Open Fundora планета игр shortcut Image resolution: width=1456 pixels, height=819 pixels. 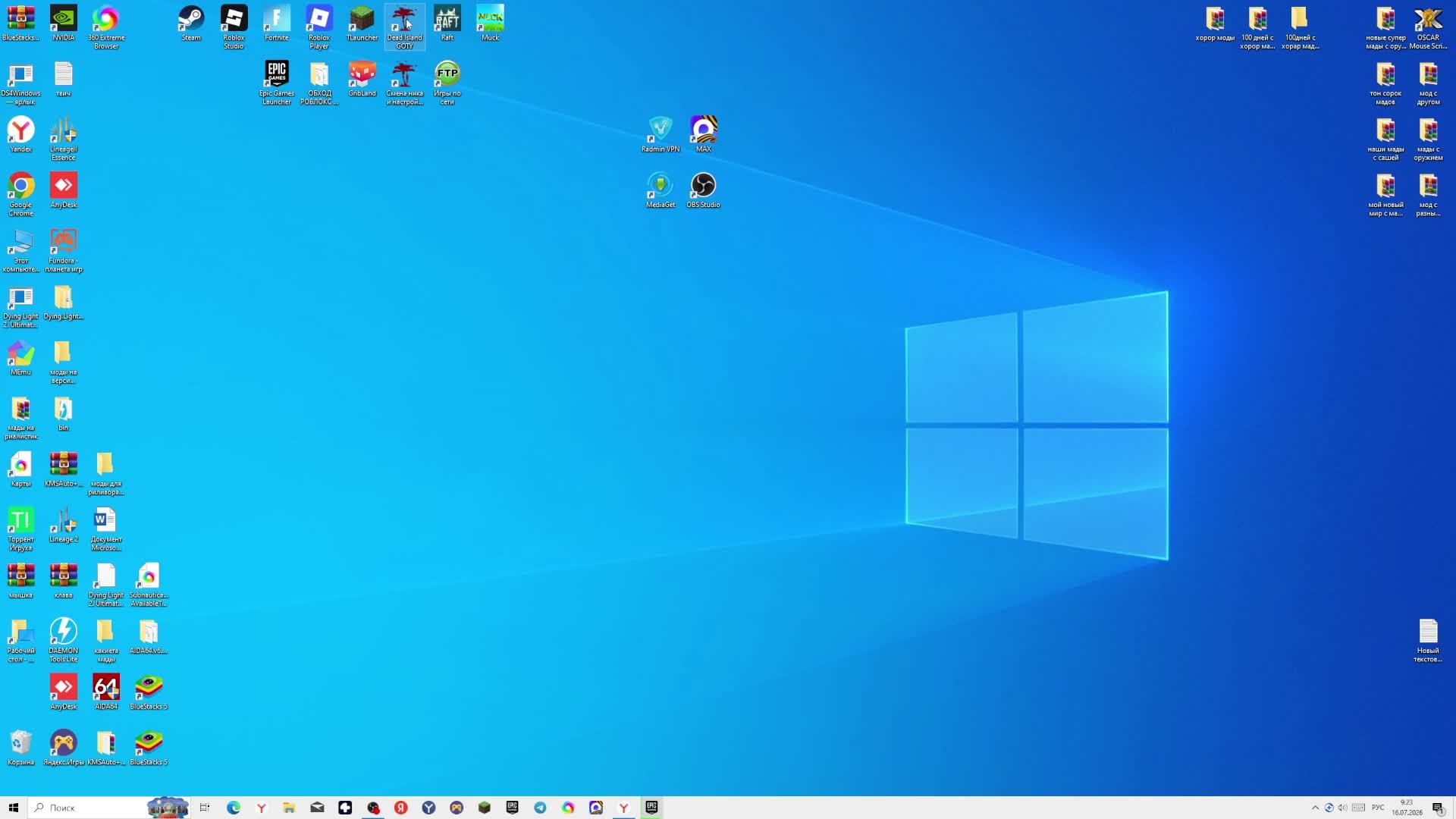[x=64, y=250]
